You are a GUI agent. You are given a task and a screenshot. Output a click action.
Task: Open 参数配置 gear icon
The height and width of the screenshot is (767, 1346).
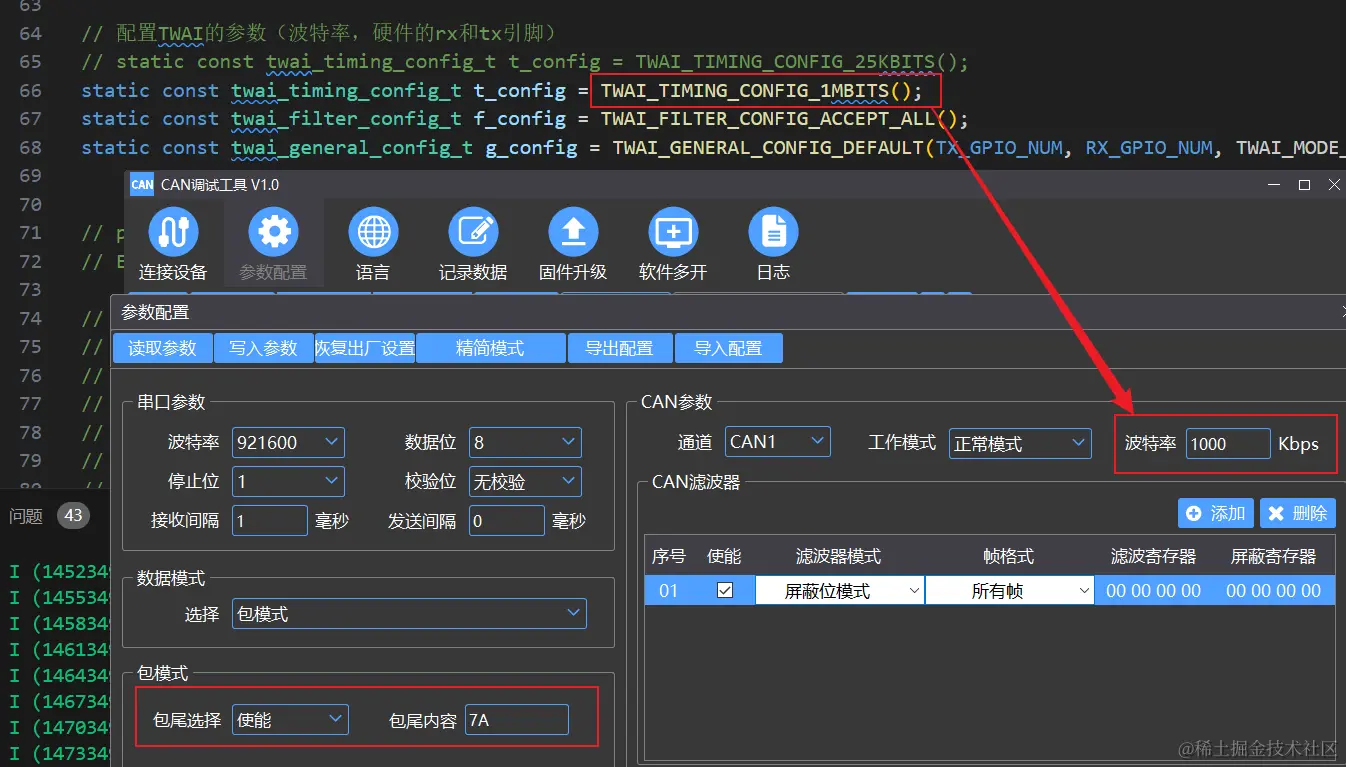(x=273, y=232)
